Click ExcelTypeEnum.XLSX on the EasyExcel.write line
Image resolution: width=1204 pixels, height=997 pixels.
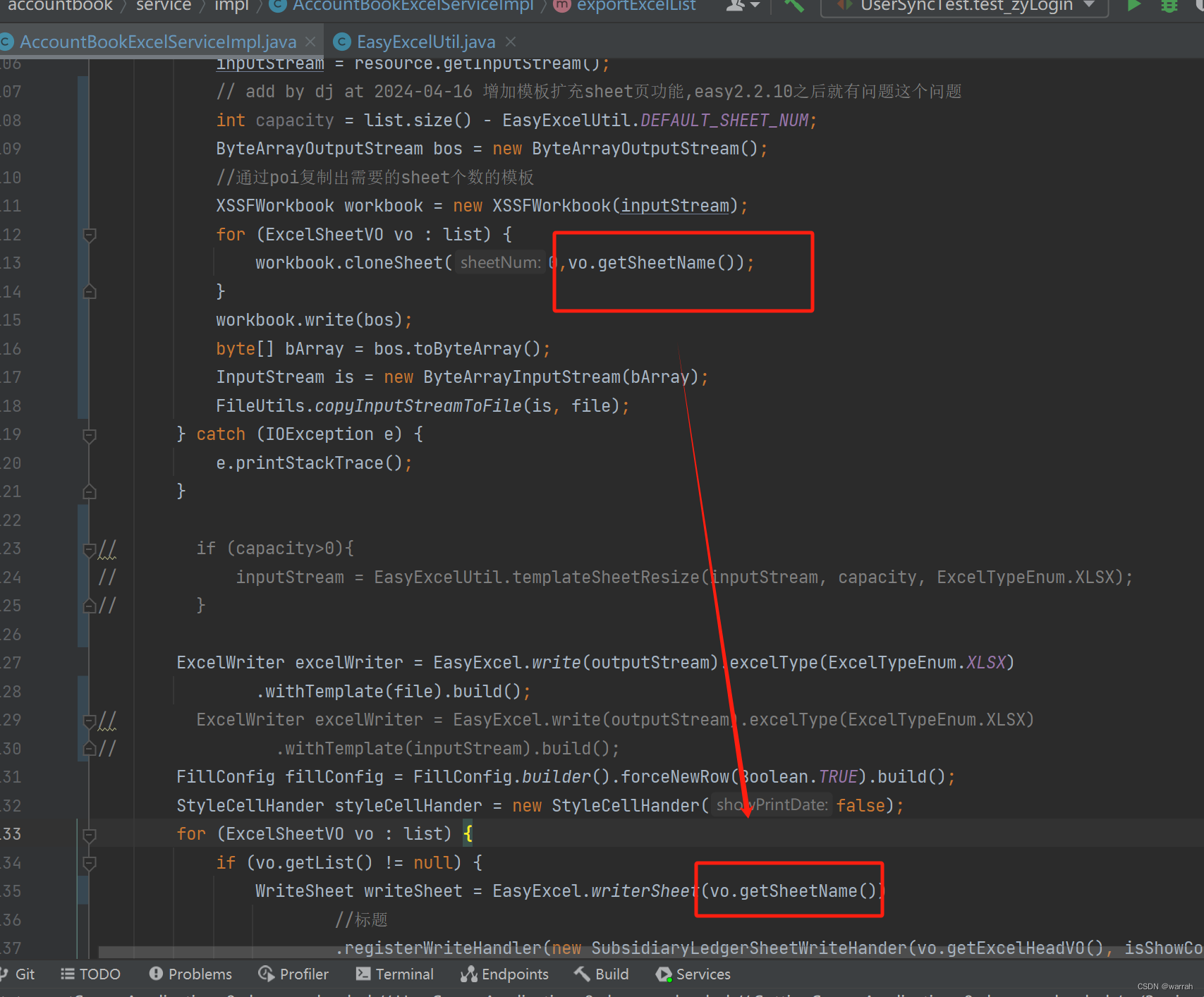(917, 663)
